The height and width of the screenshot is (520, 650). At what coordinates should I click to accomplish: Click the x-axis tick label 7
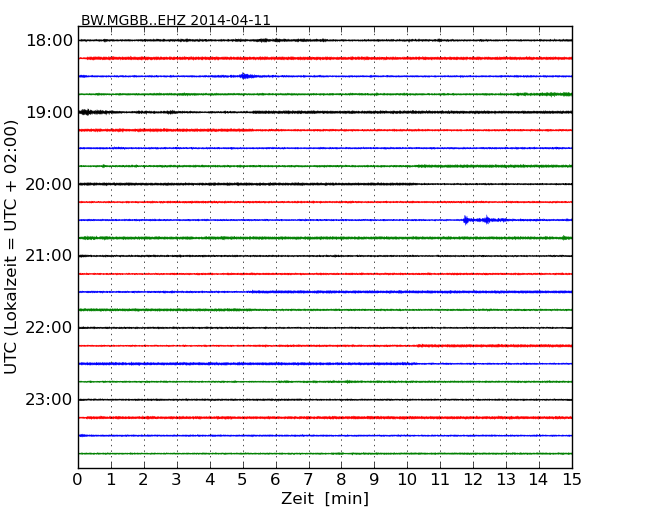click(x=308, y=479)
